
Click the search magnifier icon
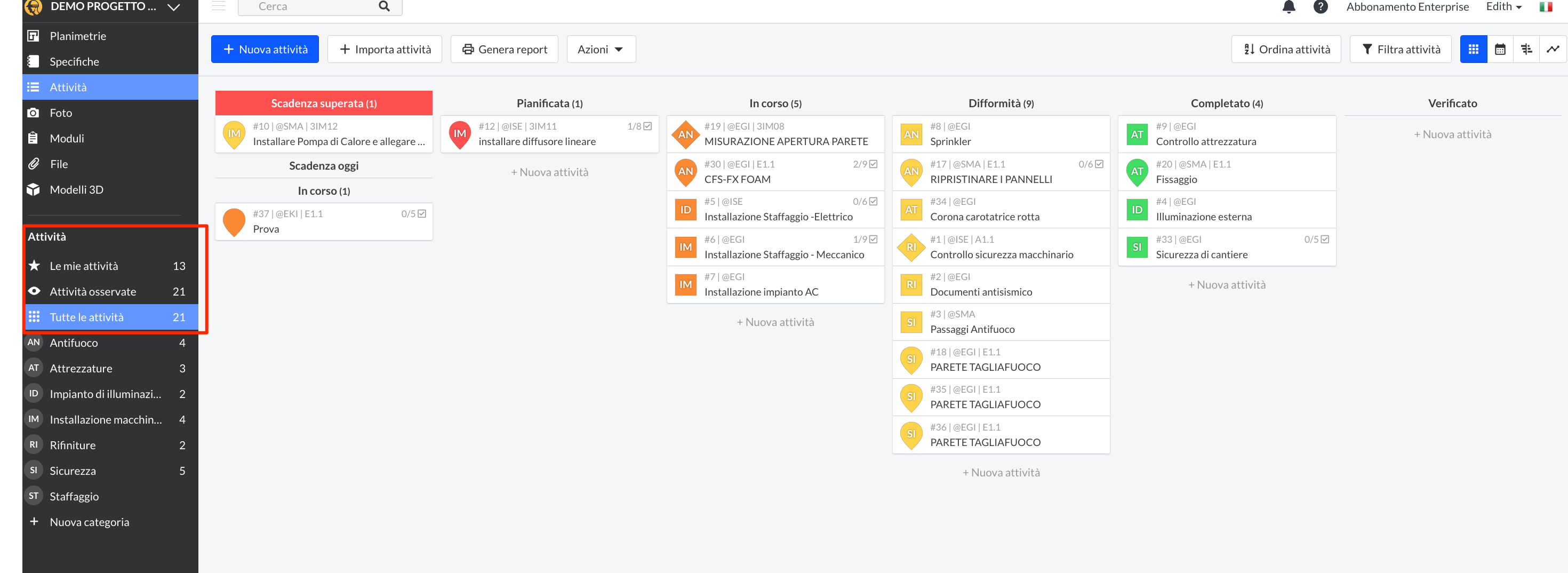[384, 6]
